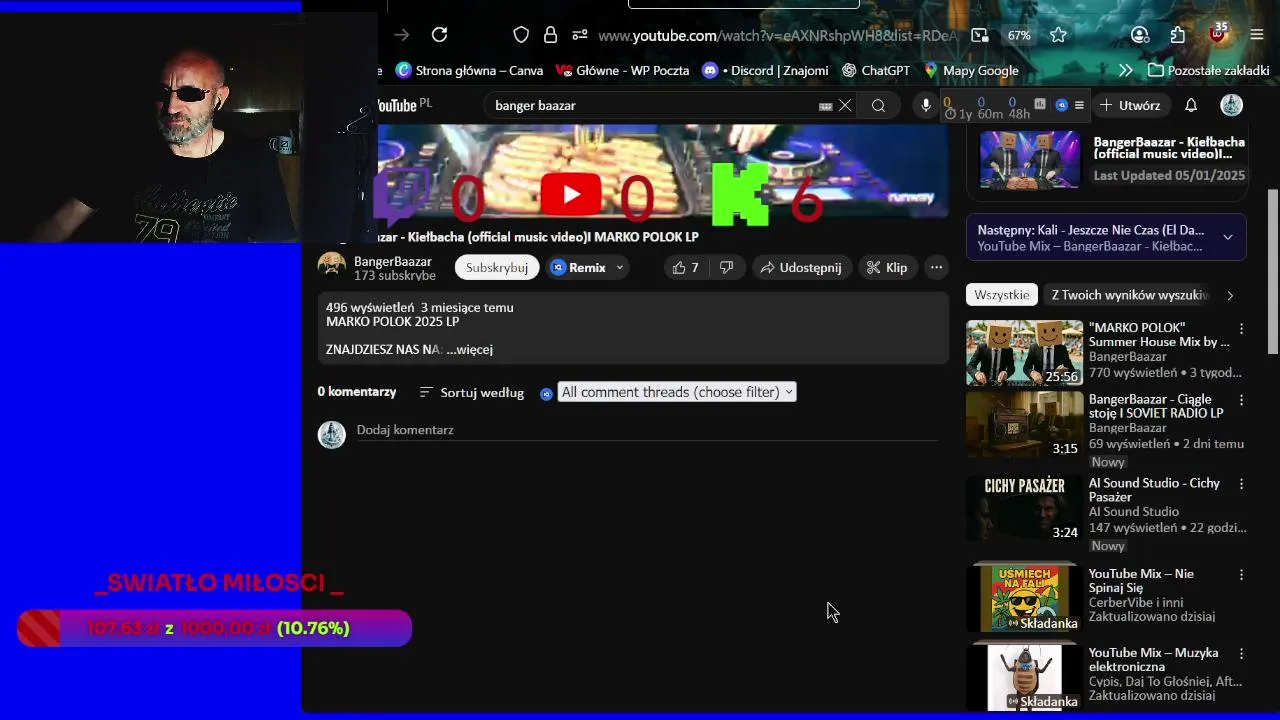The image size is (1280, 720).
Task: Click the YouTube address bar URL
Action: (776, 36)
